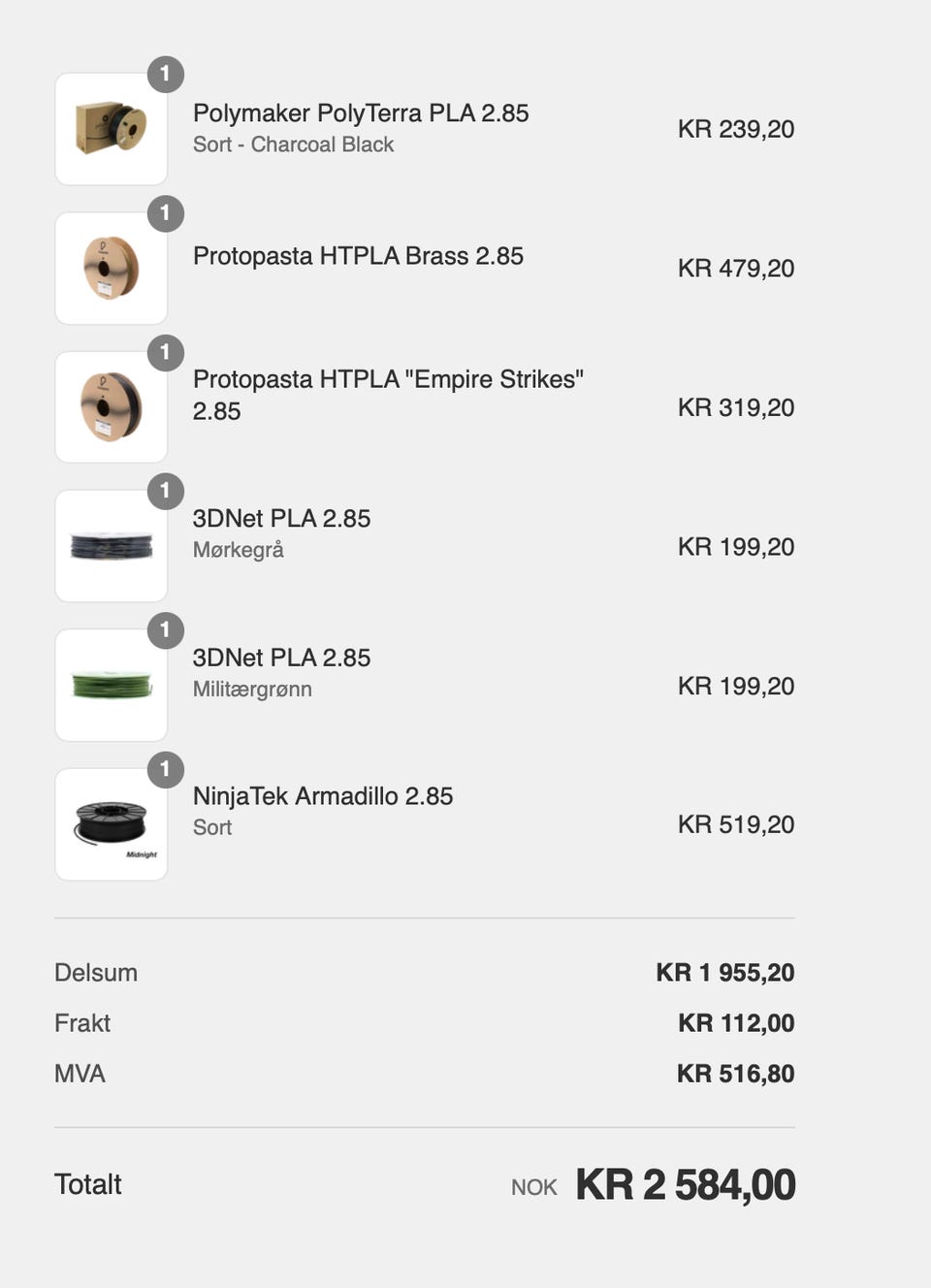Open the Polymaker PolyTerra PLA 2.85 title
The height and width of the screenshot is (1288, 931).
pos(361,113)
